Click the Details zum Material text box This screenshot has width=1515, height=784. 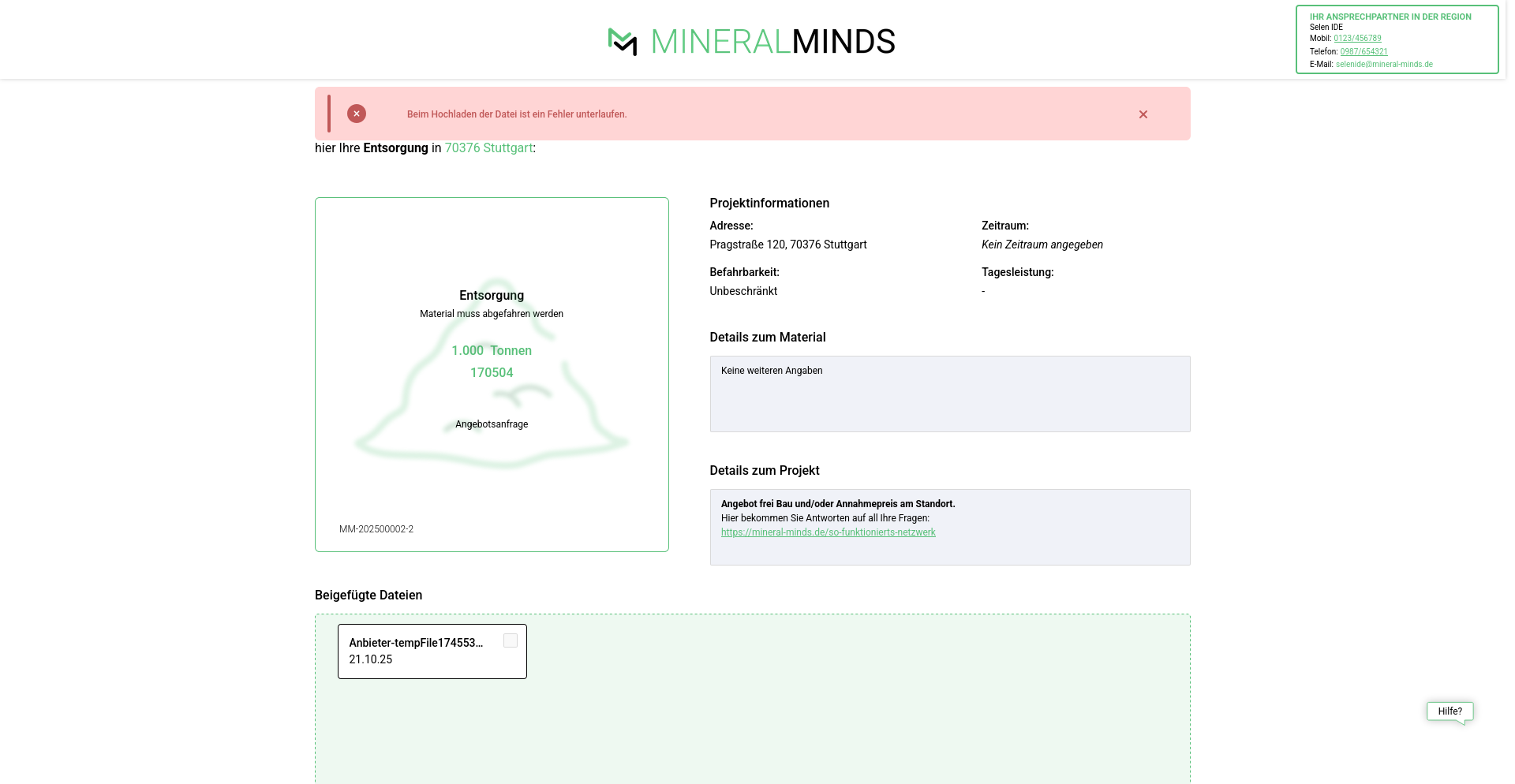pyautogui.click(x=949, y=394)
